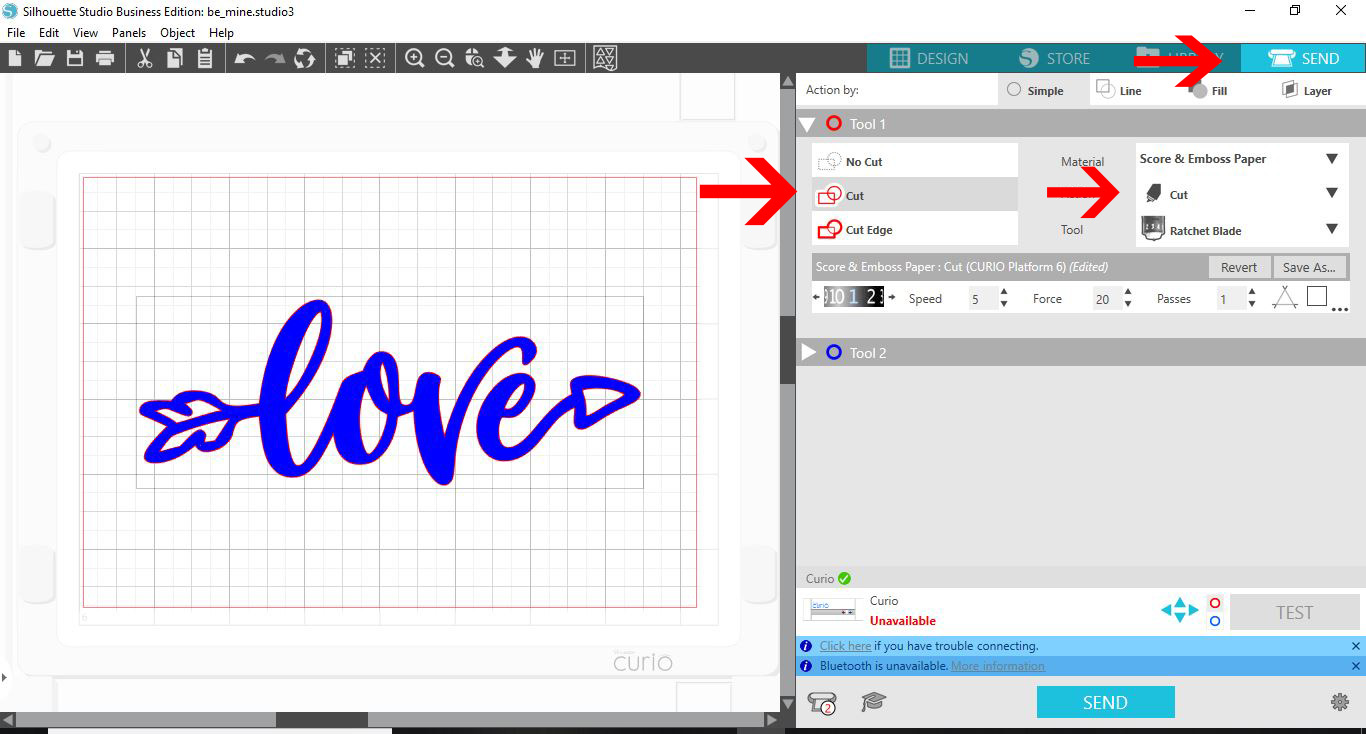Open the settings gear icon
The image size is (1366, 734).
[x=1340, y=702]
